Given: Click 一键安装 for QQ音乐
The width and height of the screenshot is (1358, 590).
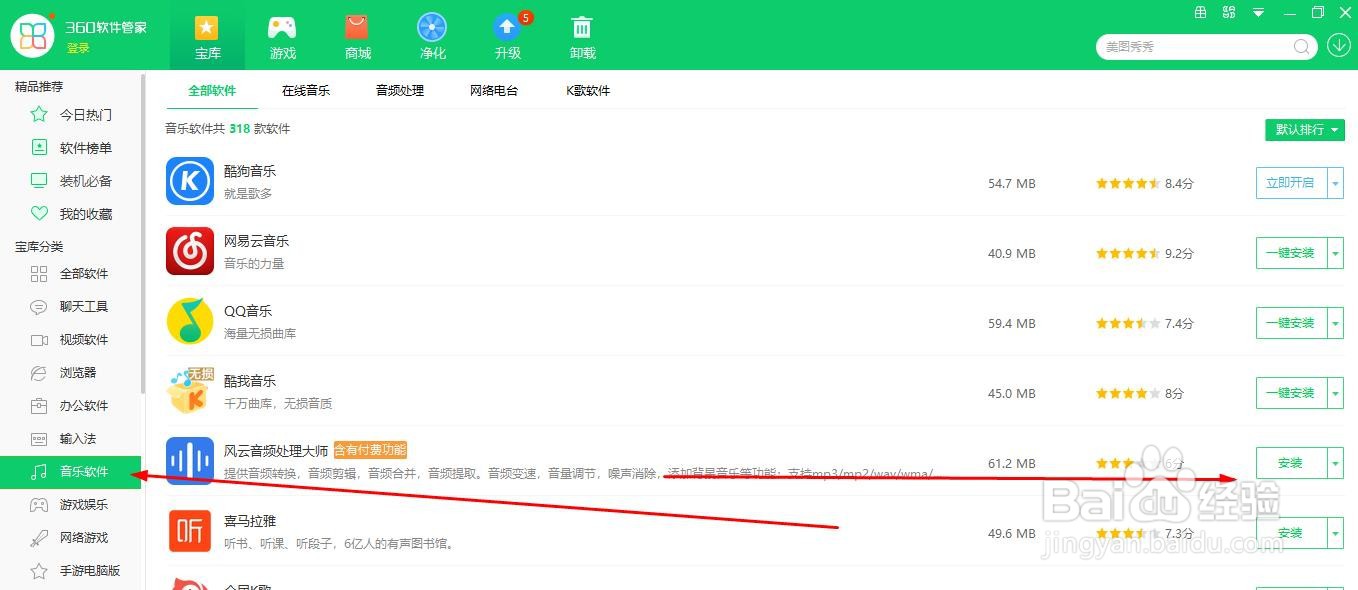Looking at the screenshot, I should coord(1291,323).
